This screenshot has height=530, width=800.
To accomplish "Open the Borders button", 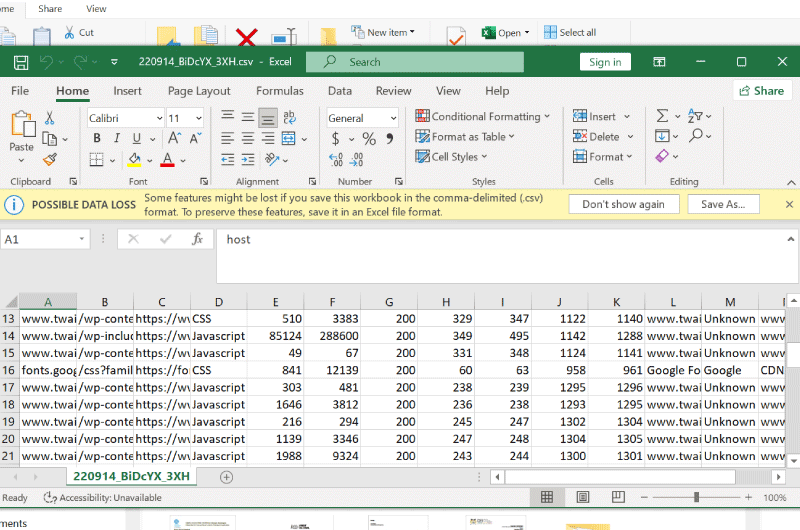I will (x=96, y=160).
